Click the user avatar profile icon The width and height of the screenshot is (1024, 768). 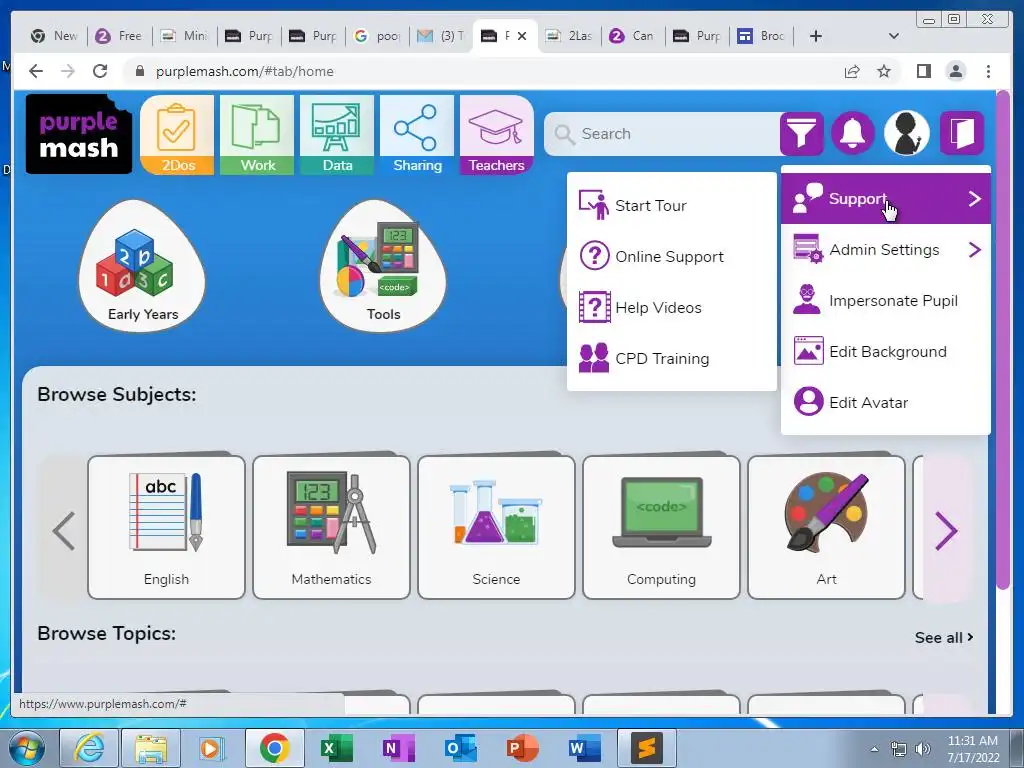click(x=906, y=133)
